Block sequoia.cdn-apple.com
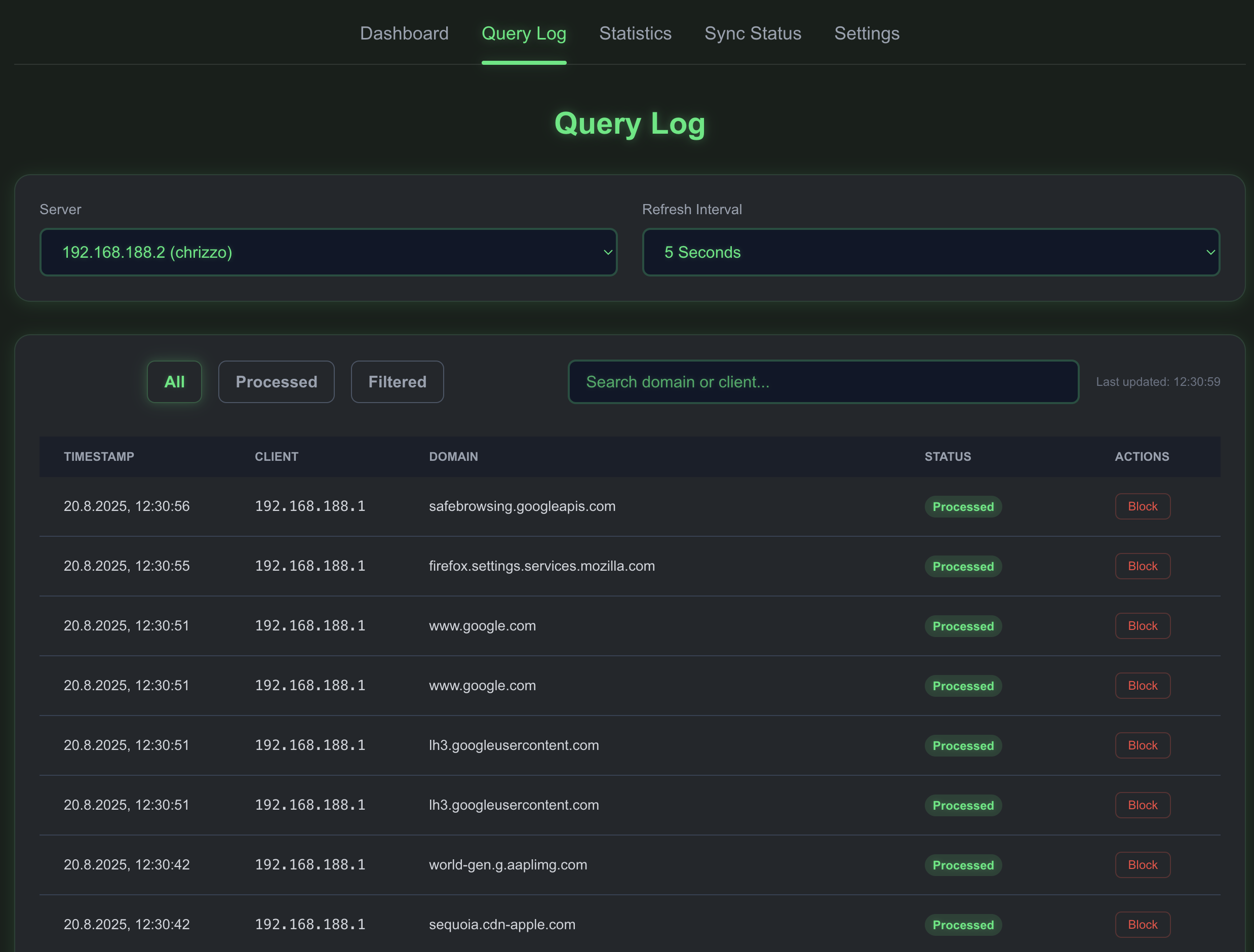 1142,925
